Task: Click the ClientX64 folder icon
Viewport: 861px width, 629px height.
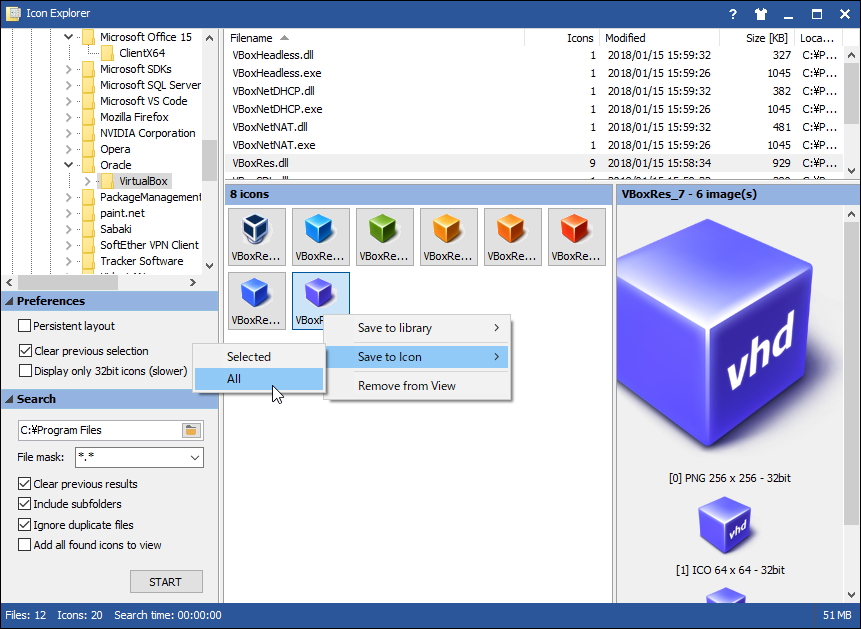Action: click(108, 53)
